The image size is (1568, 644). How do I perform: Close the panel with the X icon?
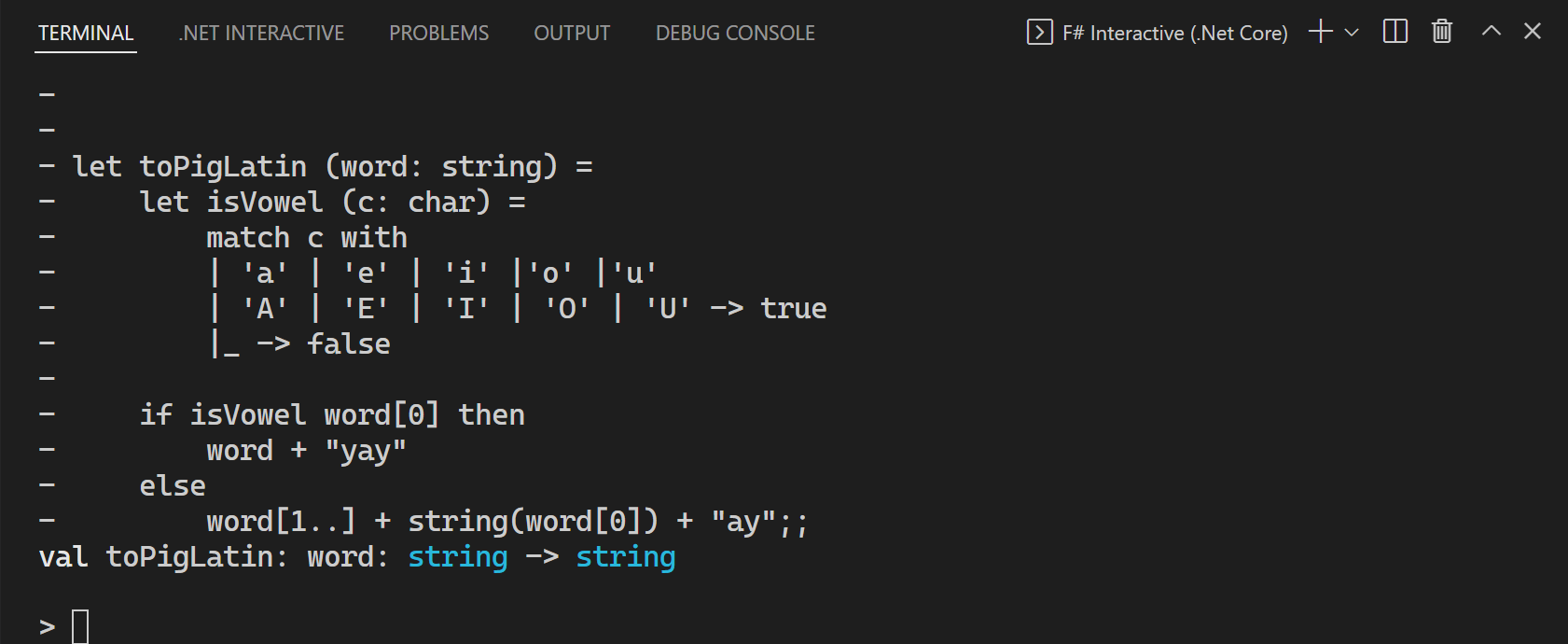point(1532,31)
